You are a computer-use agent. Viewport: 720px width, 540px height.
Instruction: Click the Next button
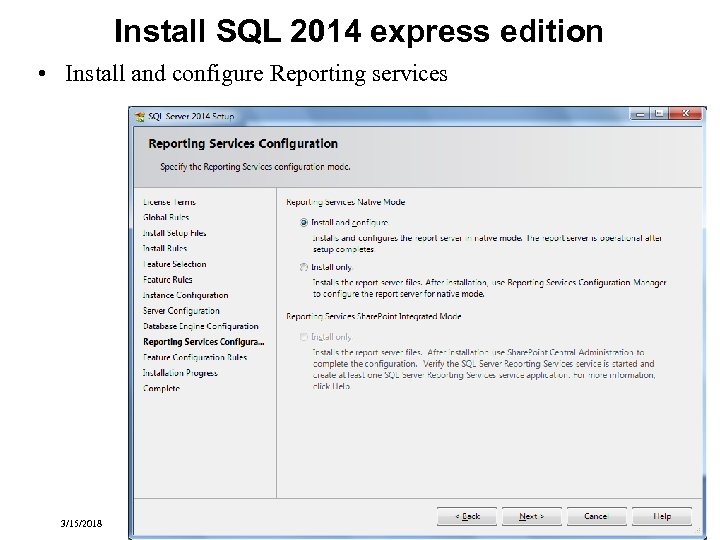(x=532, y=516)
